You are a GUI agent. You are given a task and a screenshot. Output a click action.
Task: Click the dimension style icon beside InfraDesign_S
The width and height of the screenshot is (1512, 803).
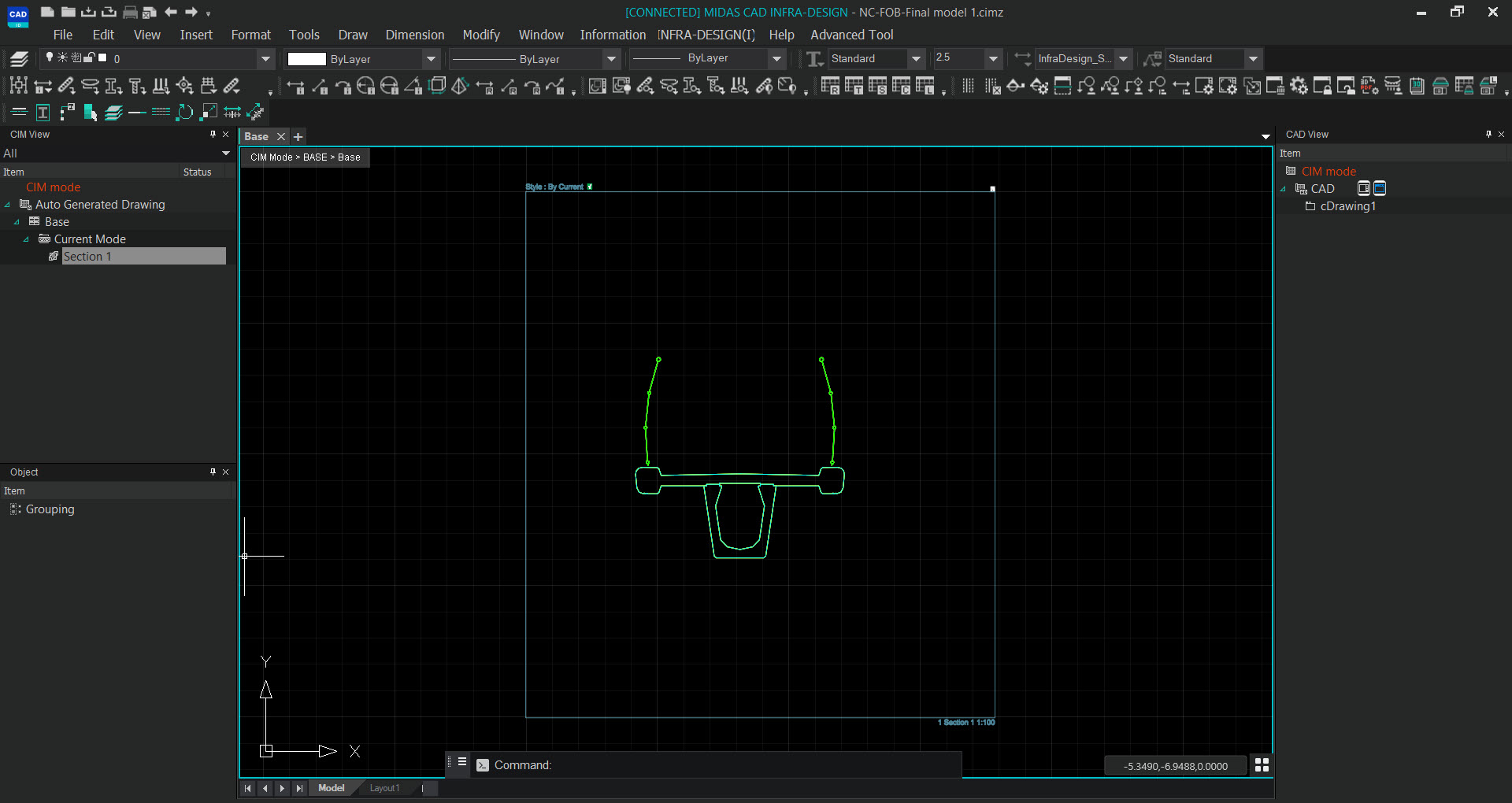pyautogui.click(x=1022, y=58)
